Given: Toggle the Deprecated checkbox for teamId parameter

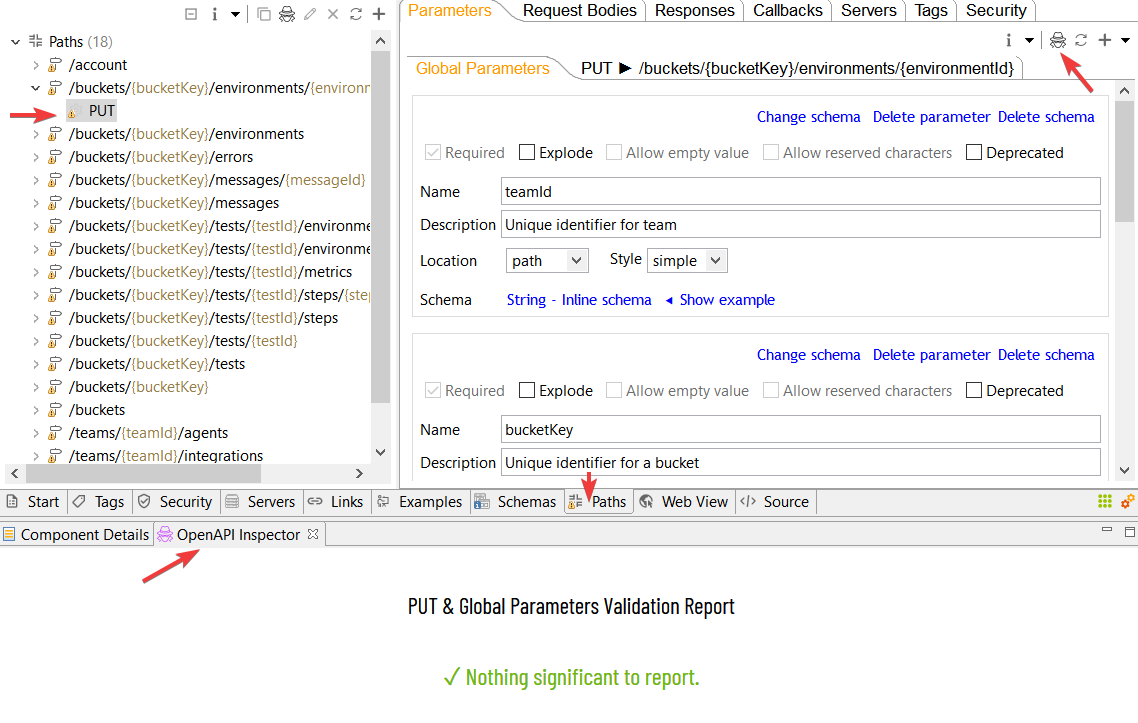Looking at the screenshot, I should click(974, 152).
